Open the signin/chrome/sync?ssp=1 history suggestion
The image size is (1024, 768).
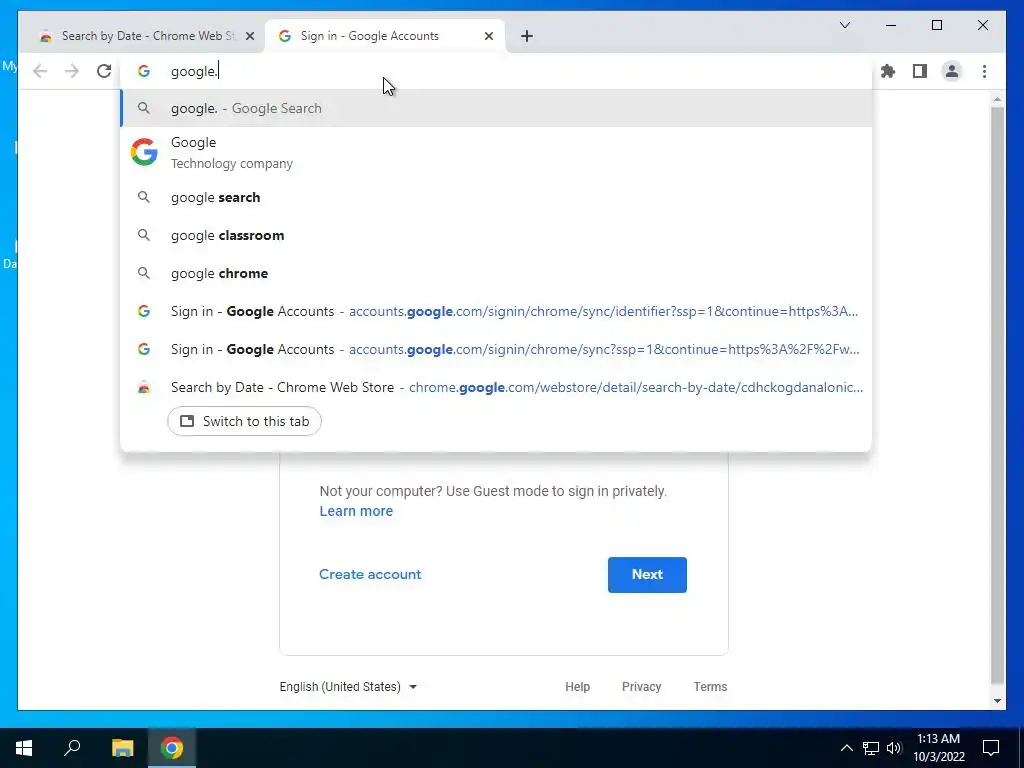pos(496,349)
